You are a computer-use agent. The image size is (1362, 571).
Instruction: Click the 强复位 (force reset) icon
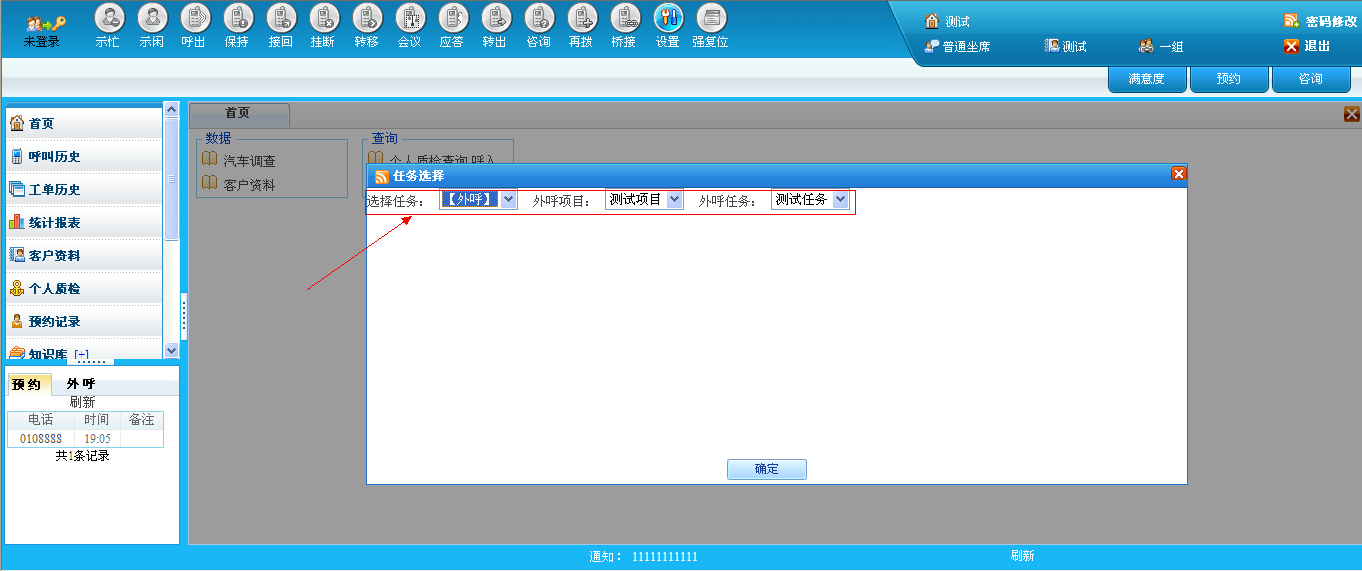click(x=710, y=18)
